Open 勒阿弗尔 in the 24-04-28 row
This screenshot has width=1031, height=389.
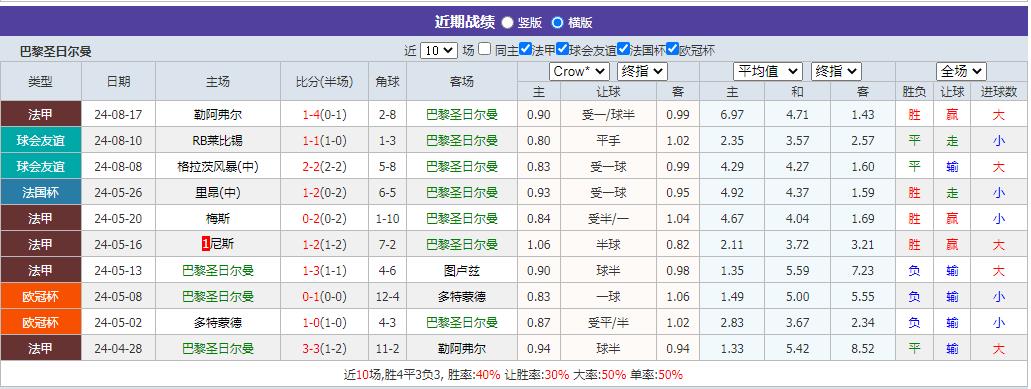coord(462,349)
